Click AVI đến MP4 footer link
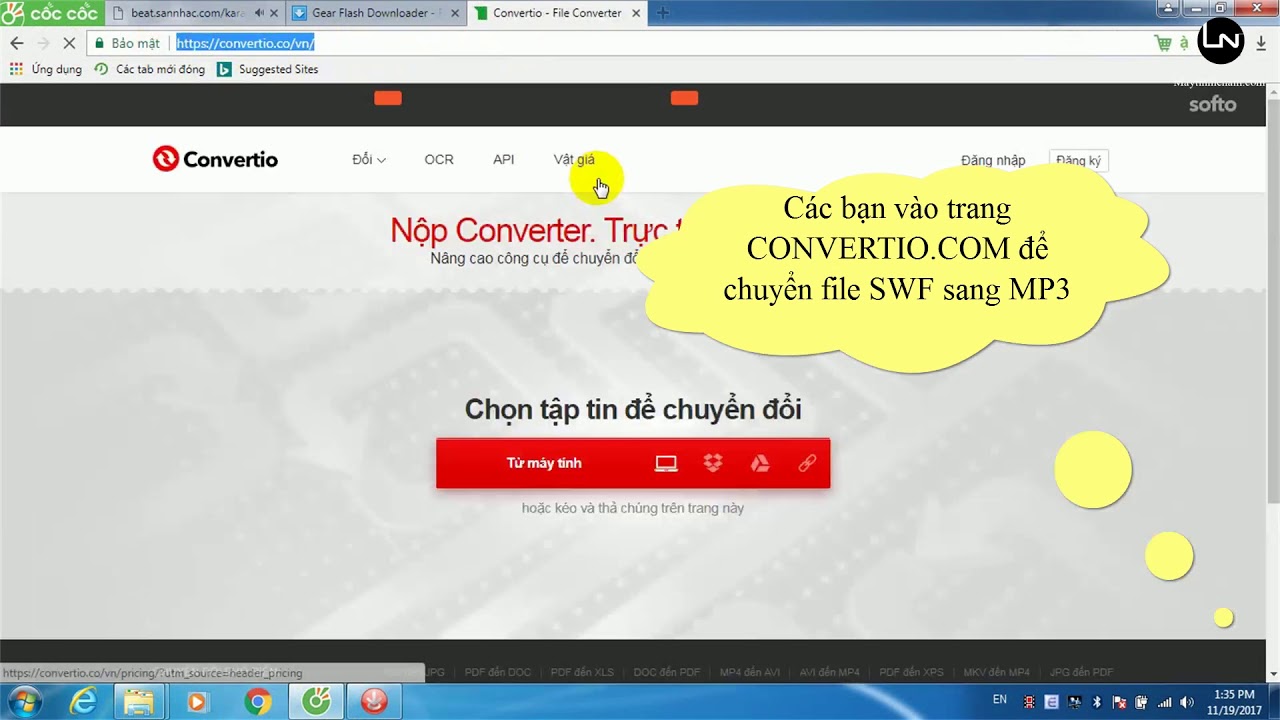 tap(830, 672)
